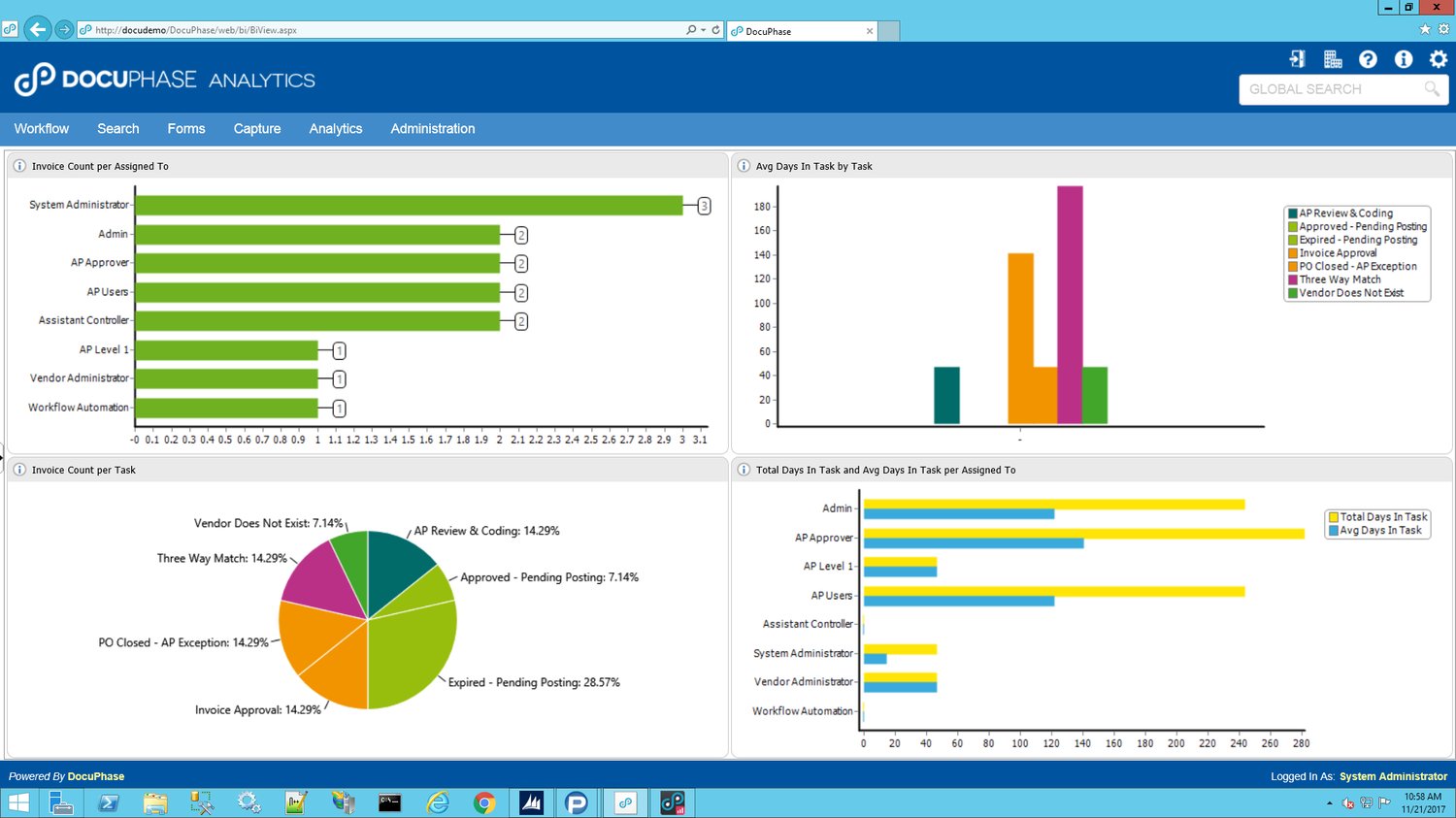The width and height of the screenshot is (1456, 818).
Task: Click the System Administrator logged-in user link
Action: coord(1393,776)
